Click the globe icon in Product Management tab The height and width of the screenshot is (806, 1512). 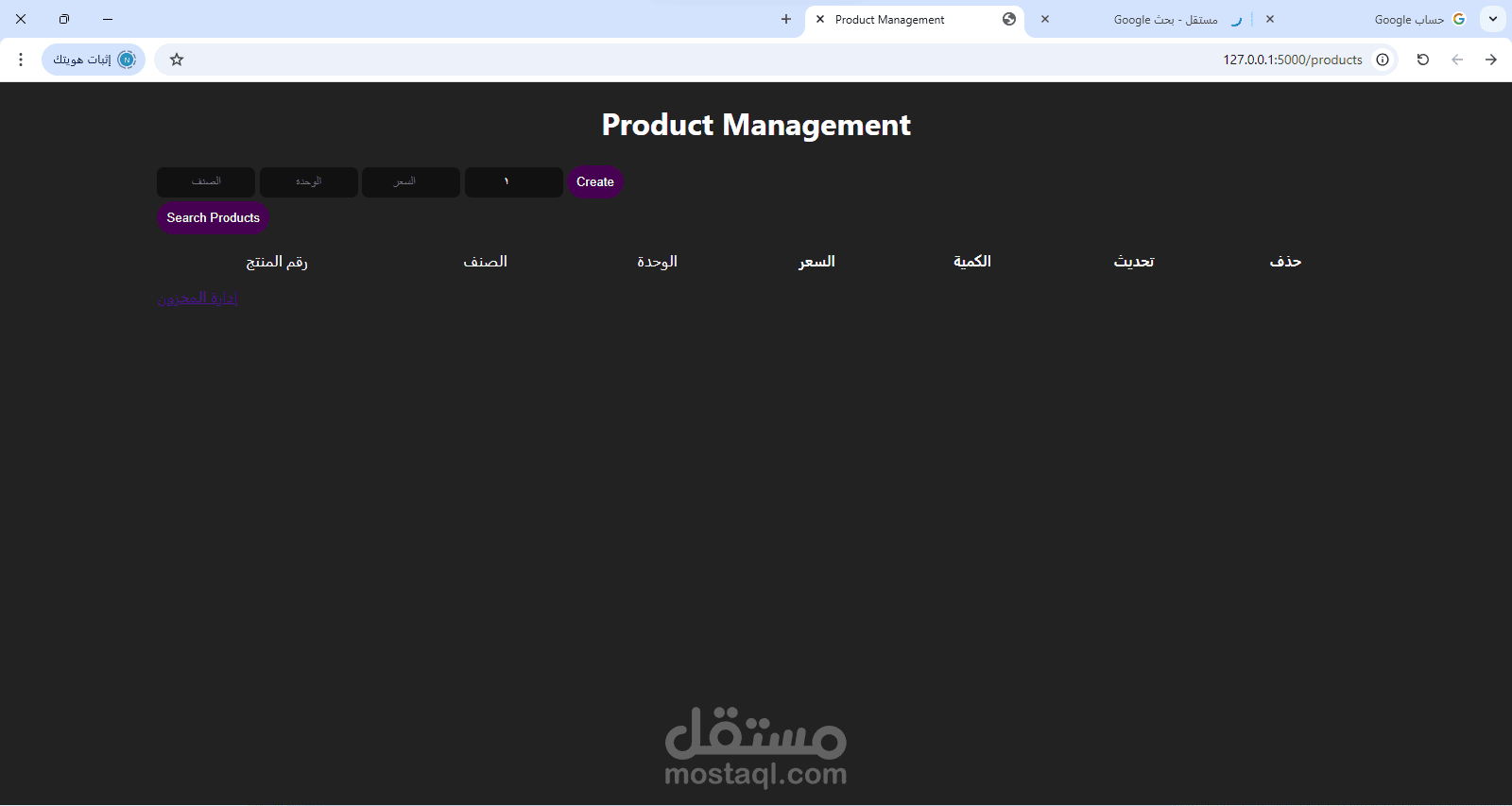(x=1009, y=19)
